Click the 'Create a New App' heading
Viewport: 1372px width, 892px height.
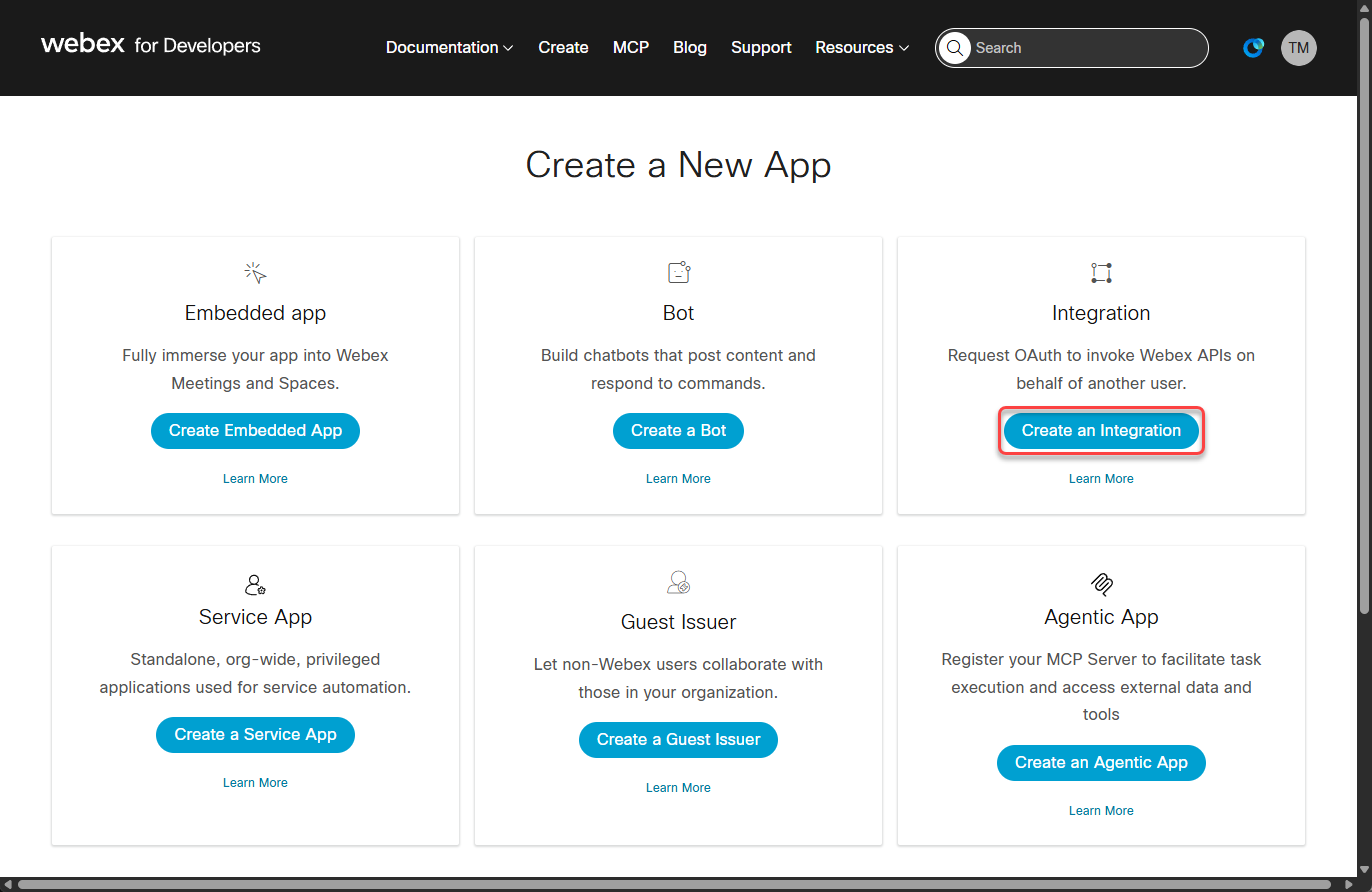[x=678, y=165]
